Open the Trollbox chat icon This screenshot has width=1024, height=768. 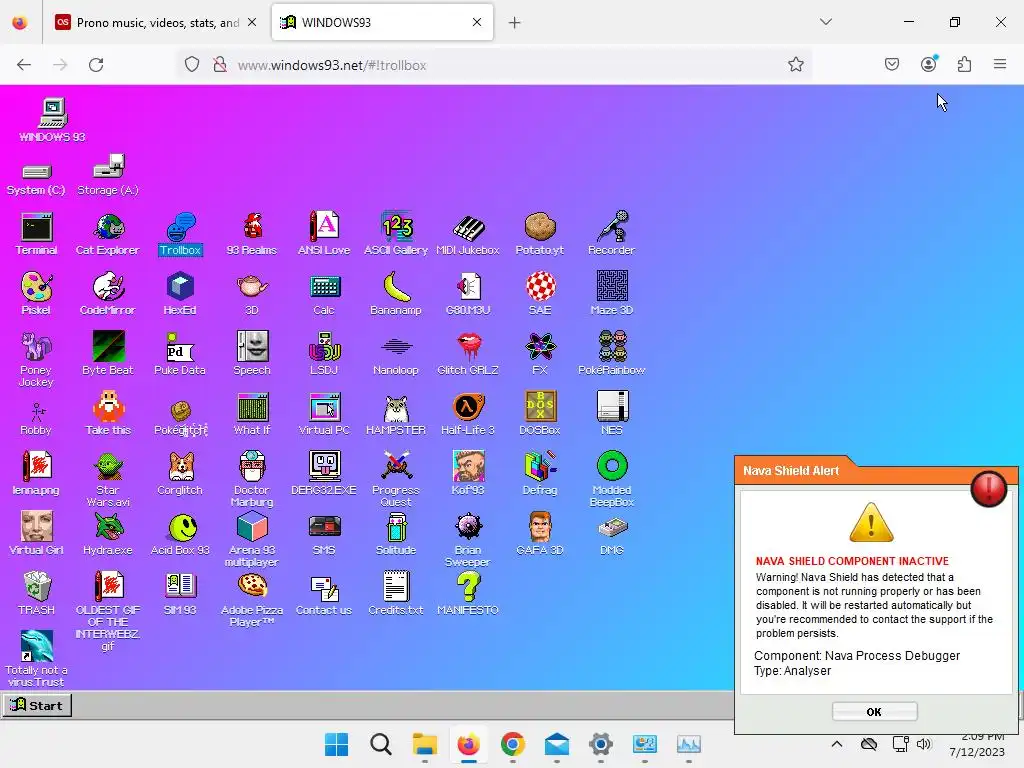click(x=180, y=234)
